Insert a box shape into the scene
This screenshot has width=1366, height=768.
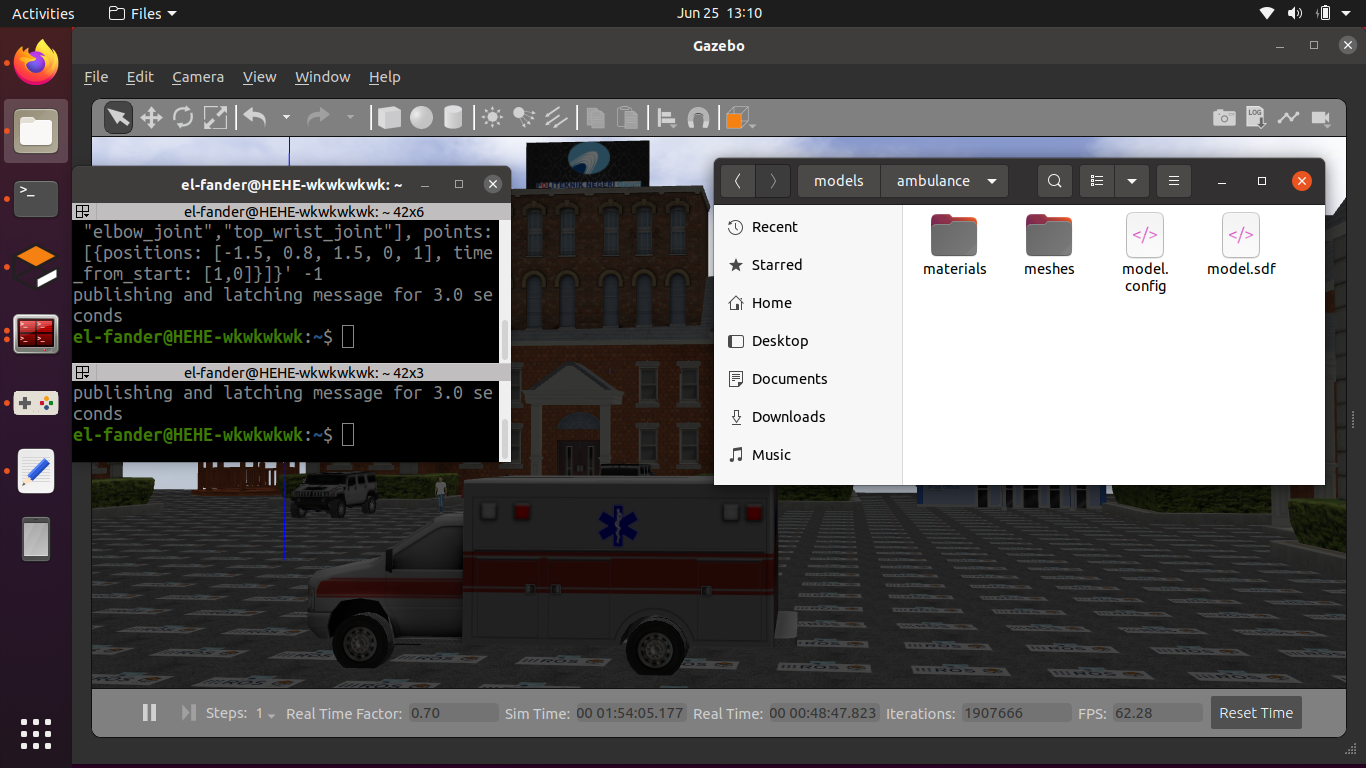[x=389, y=117]
